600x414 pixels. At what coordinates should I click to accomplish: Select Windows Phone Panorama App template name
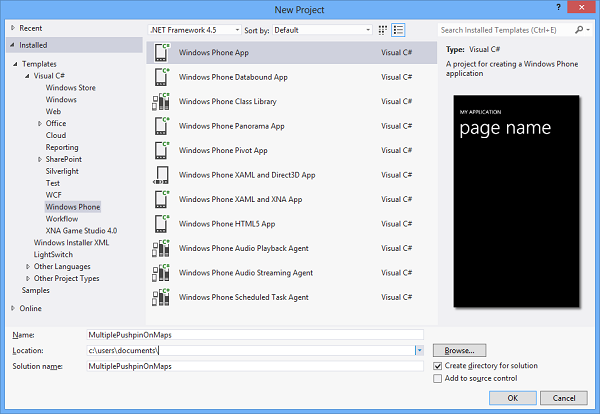coord(232,126)
